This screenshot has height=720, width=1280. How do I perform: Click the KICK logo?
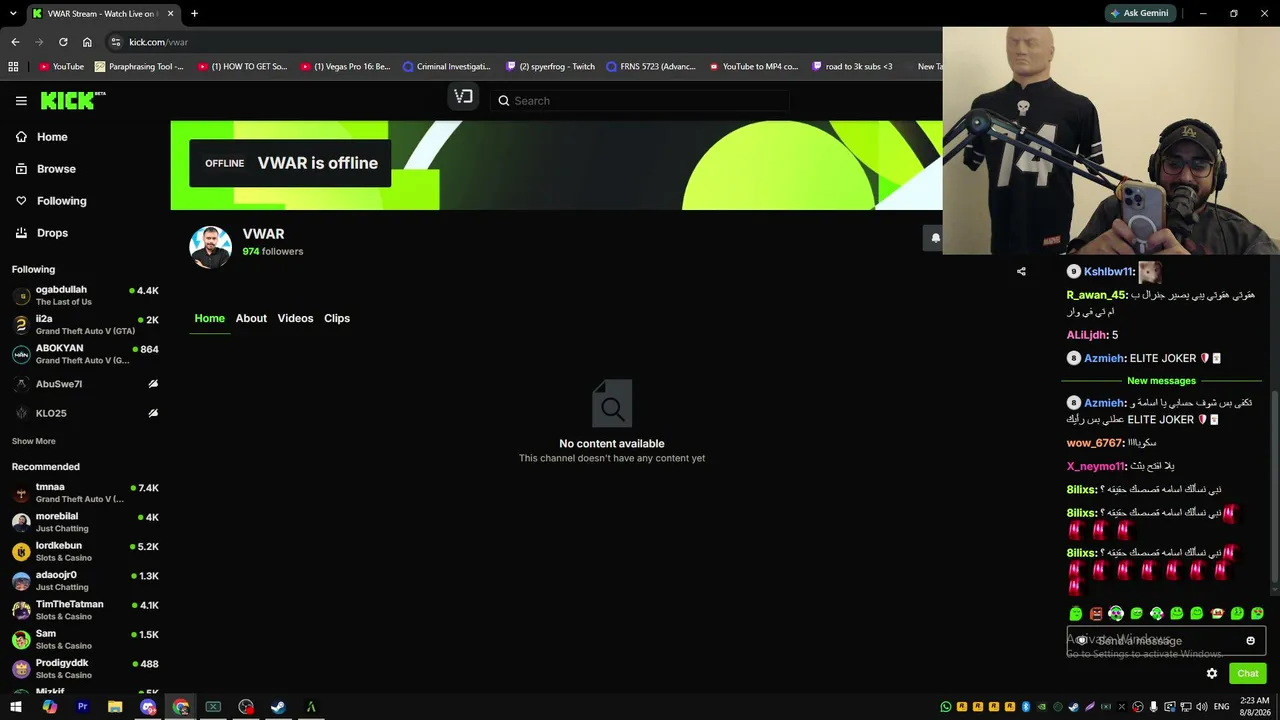tap(73, 100)
